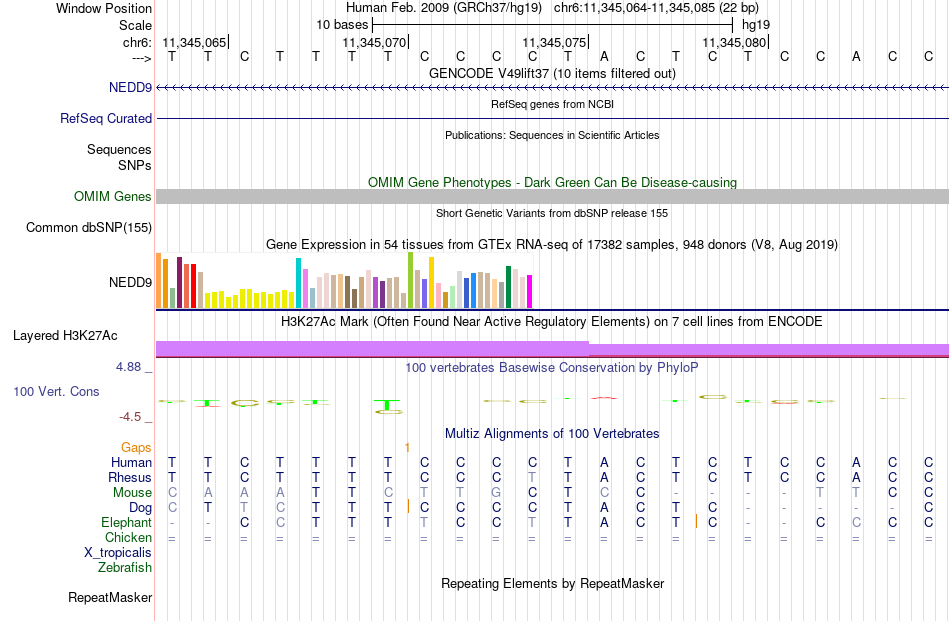Image resolution: width=950 pixels, height=621 pixels.
Task: Click the 10 bases scale bar
Action: pyautogui.click(x=553, y=25)
